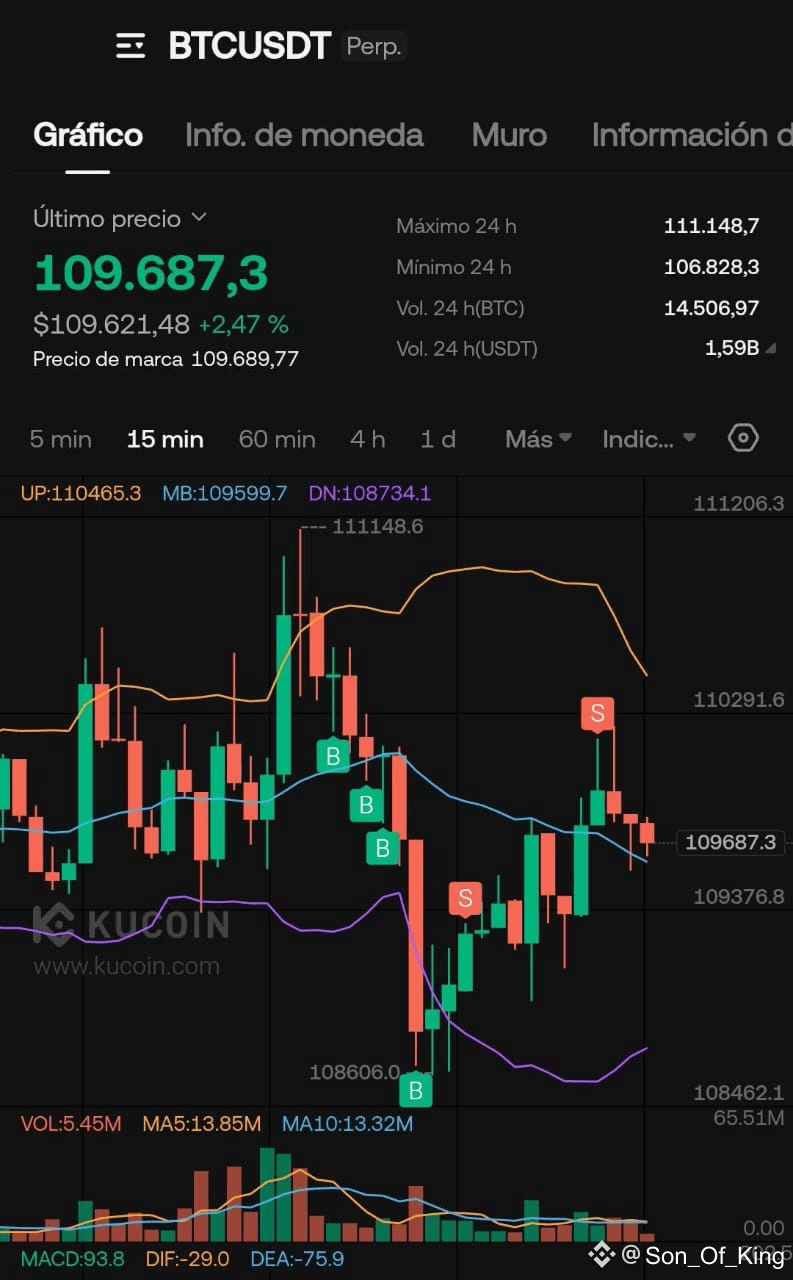Expand the Vol. 24 h(USDT) corner arrow

[x=770, y=349]
